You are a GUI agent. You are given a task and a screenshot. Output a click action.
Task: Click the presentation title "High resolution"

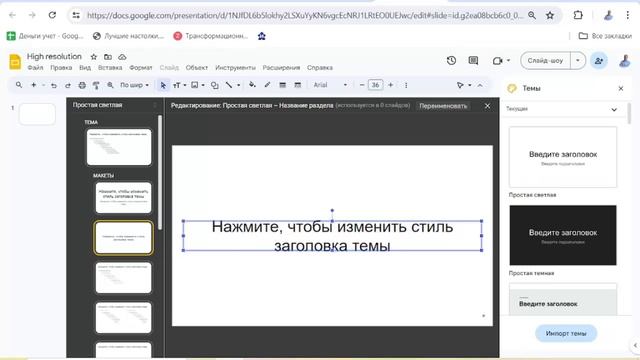click(54, 56)
